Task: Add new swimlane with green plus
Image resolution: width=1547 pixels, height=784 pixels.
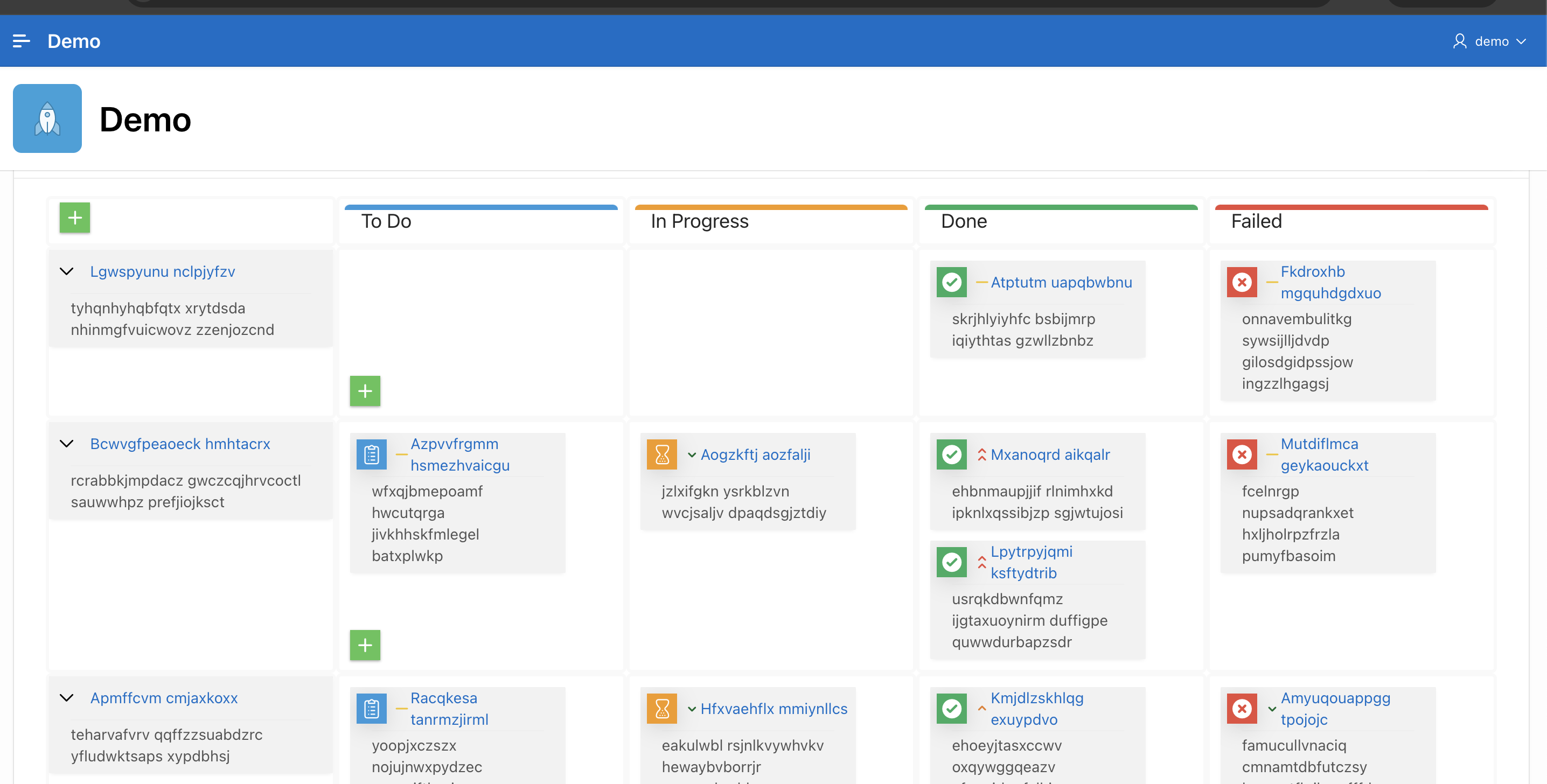Action: [x=74, y=218]
